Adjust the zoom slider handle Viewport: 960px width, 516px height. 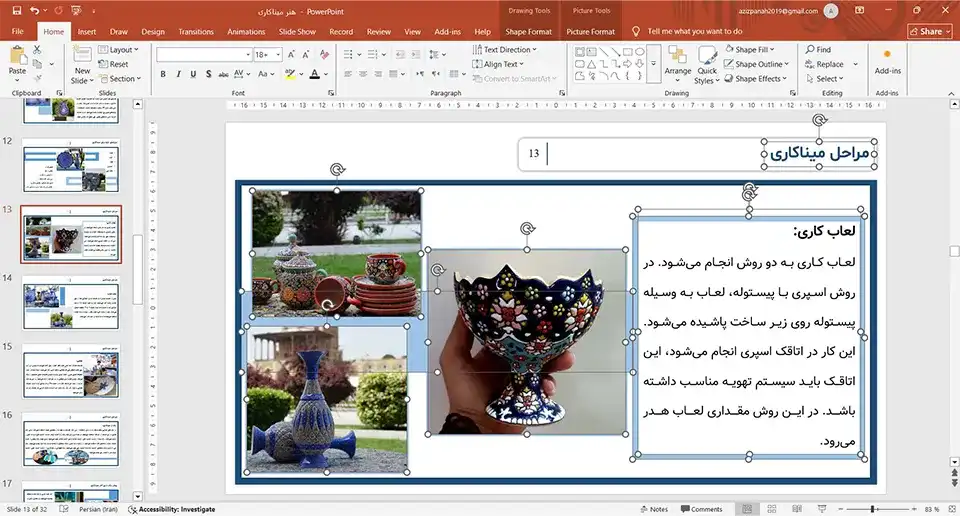872,509
